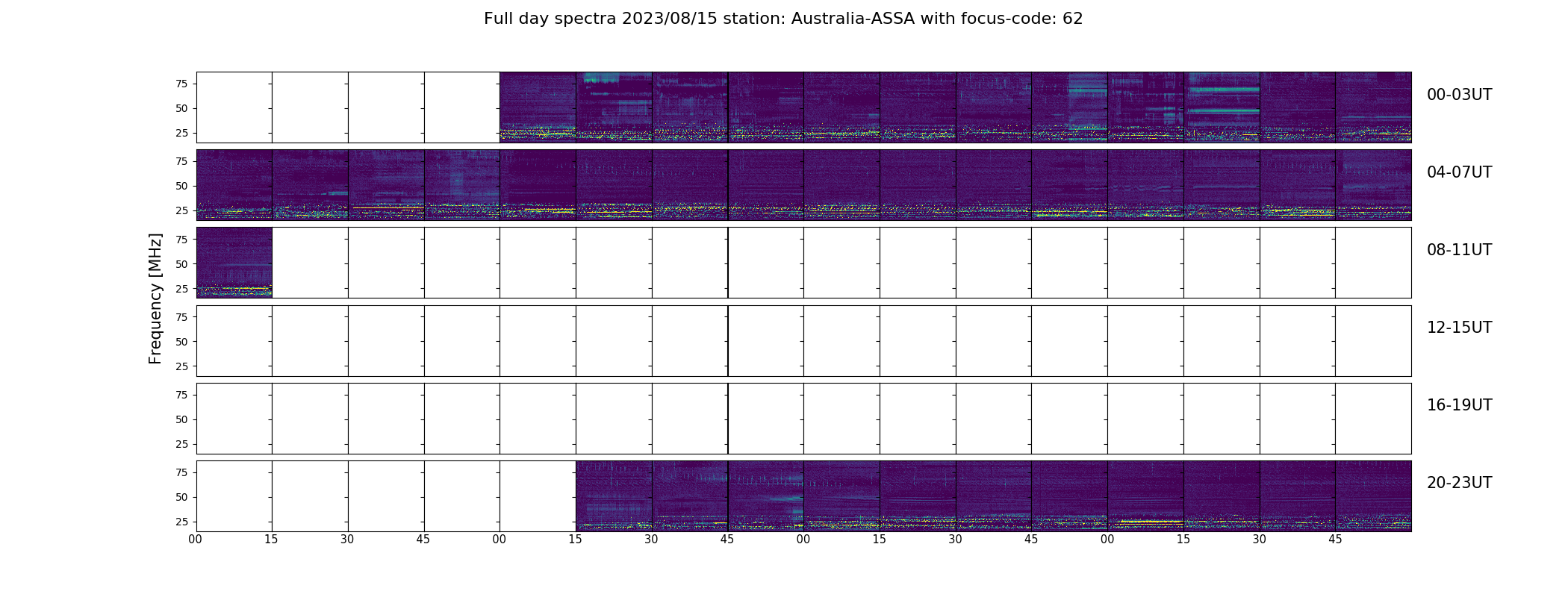Screen dimensions: 1568x597
Task: Open the 04:45-05:00 UT spectrum panel
Action: [461, 185]
